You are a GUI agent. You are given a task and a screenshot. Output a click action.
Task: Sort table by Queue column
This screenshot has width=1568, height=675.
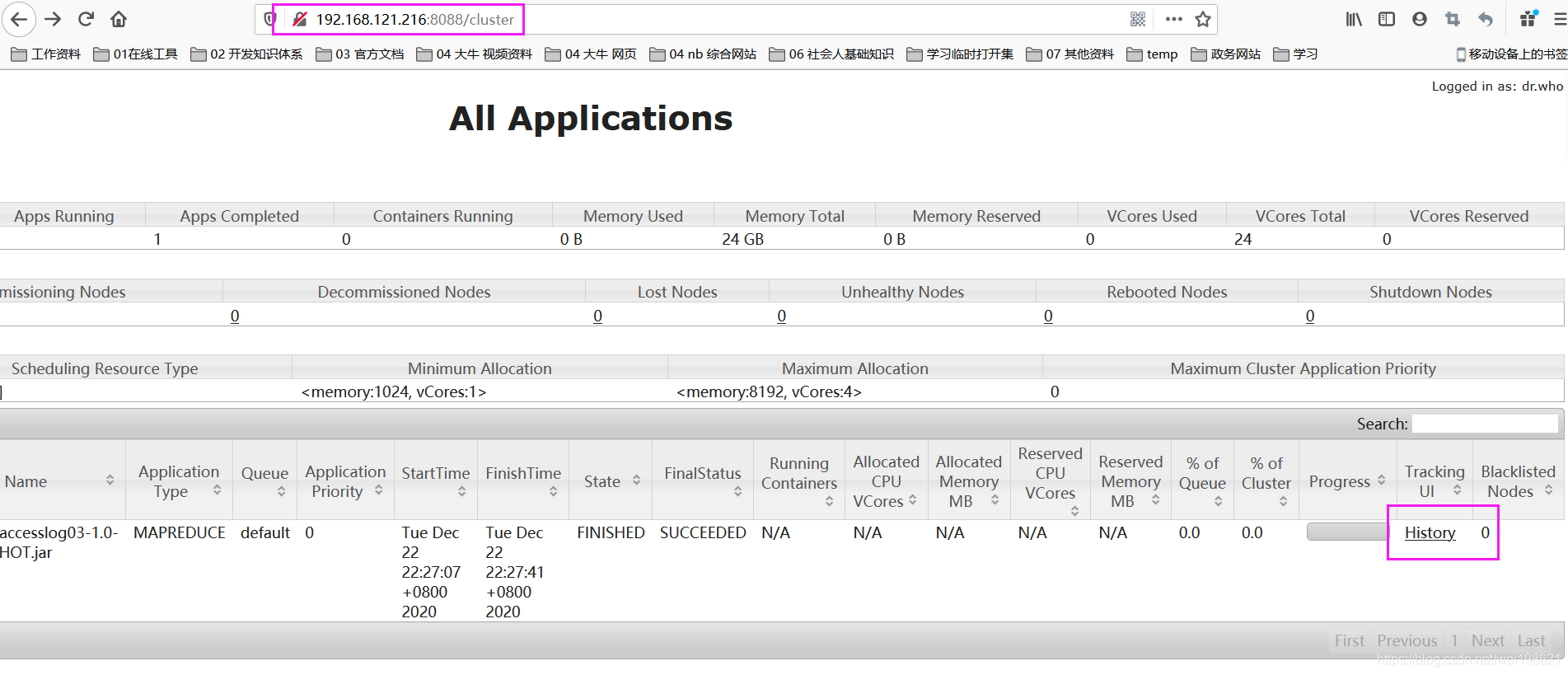[x=264, y=481]
